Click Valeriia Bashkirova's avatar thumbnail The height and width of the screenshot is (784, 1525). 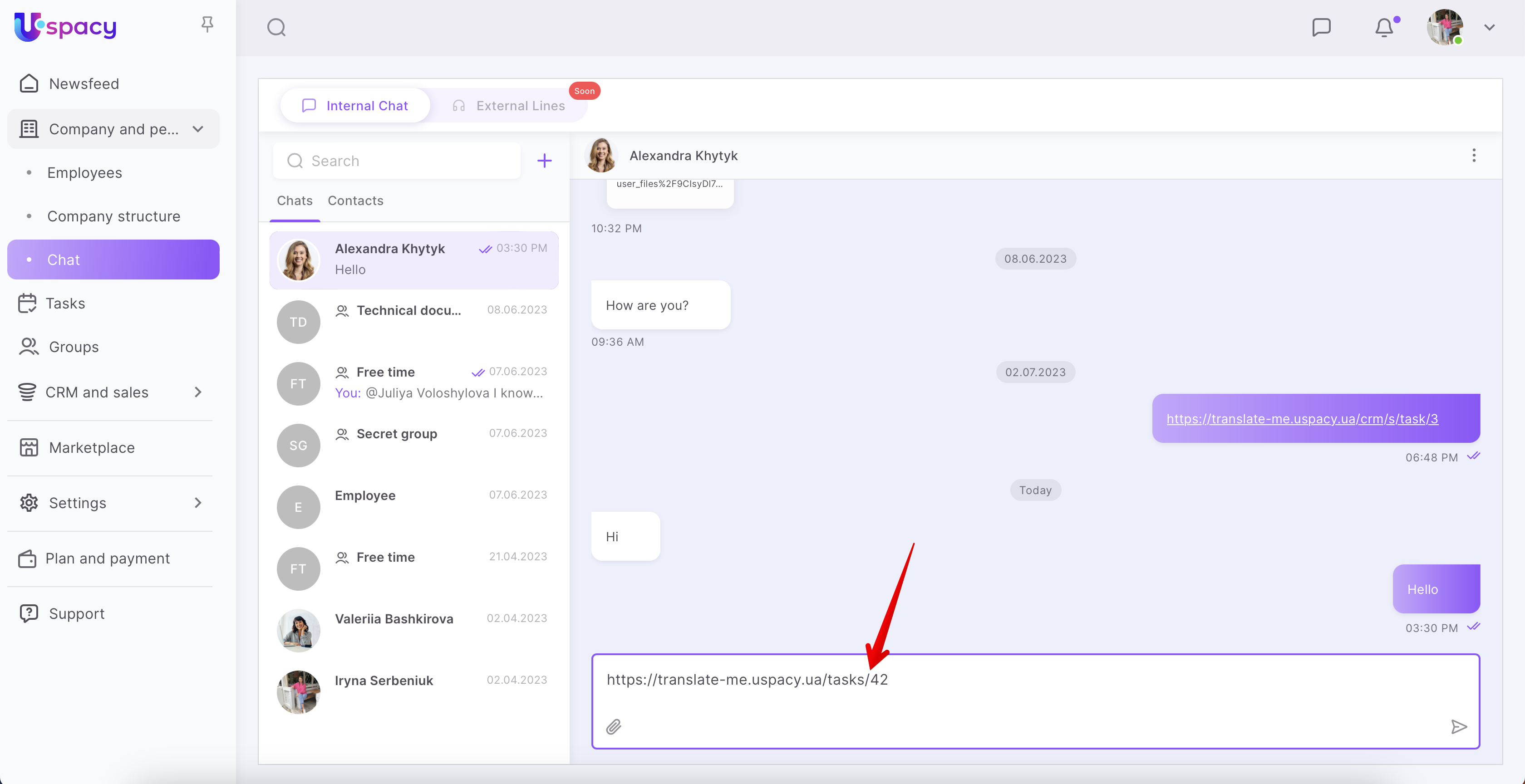pyautogui.click(x=298, y=630)
